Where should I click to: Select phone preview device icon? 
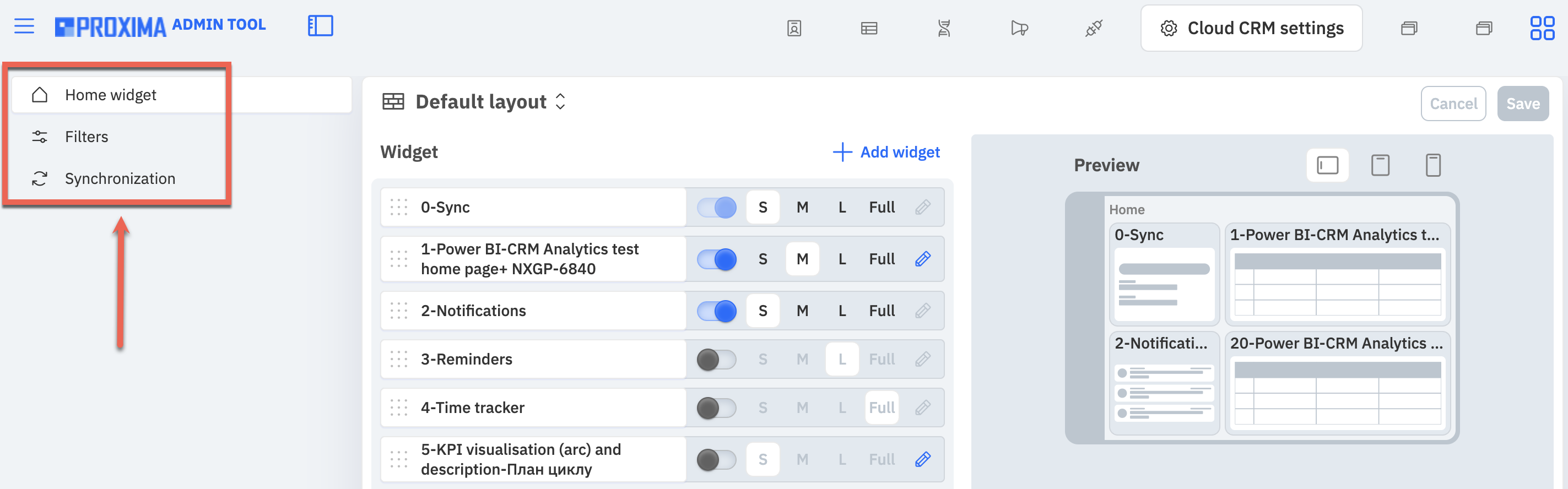(1432, 165)
